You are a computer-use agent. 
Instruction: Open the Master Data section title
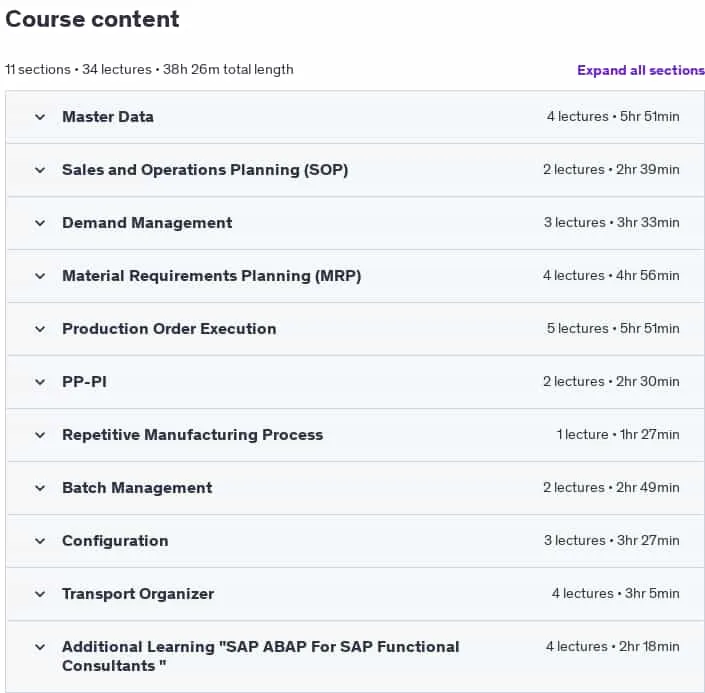pos(108,117)
